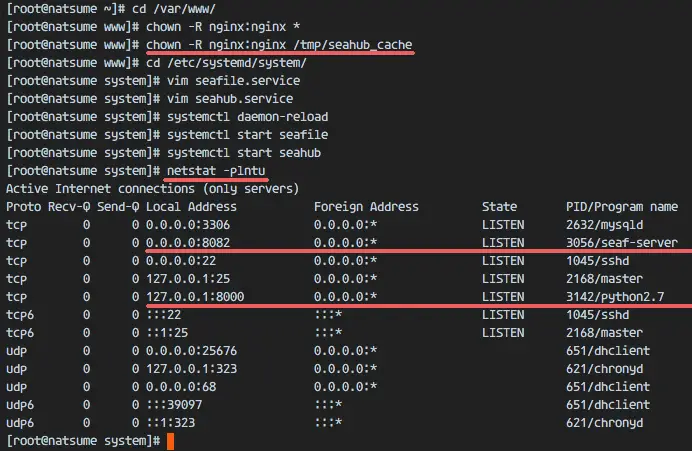Click the 'Send-Q' column header
692x451 pixels.
[x=118, y=207]
